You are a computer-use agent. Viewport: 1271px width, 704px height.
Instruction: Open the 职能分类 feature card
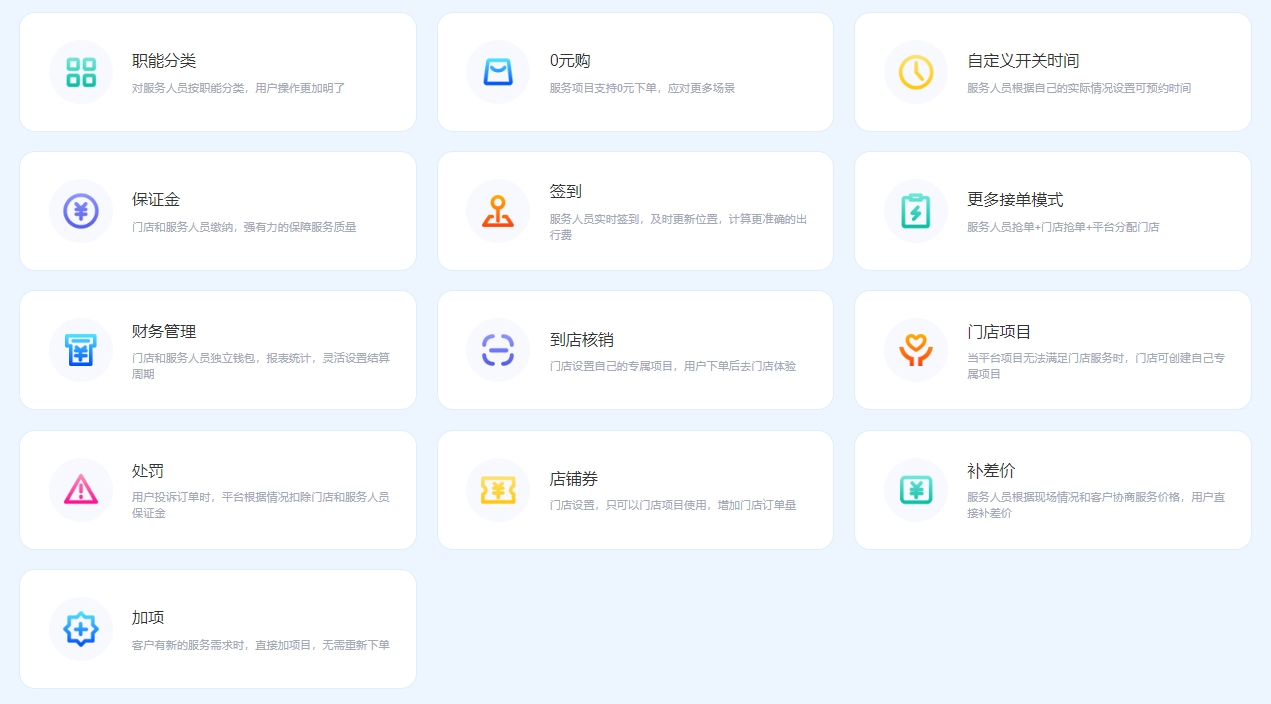[218, 71]
